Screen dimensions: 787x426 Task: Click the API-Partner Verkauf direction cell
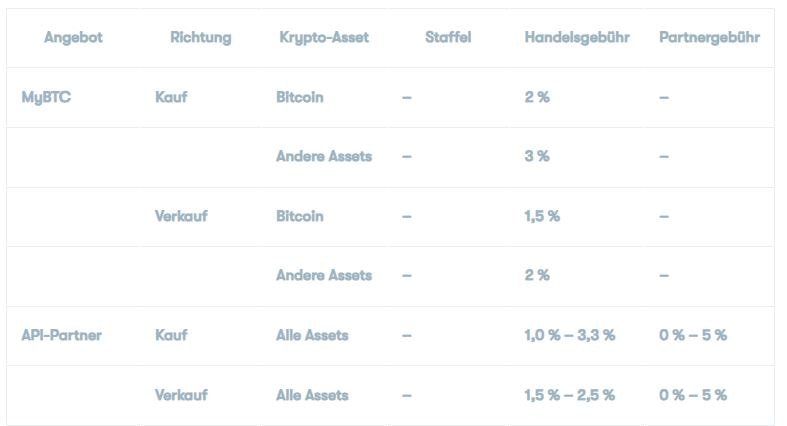[x=181, y=395]
